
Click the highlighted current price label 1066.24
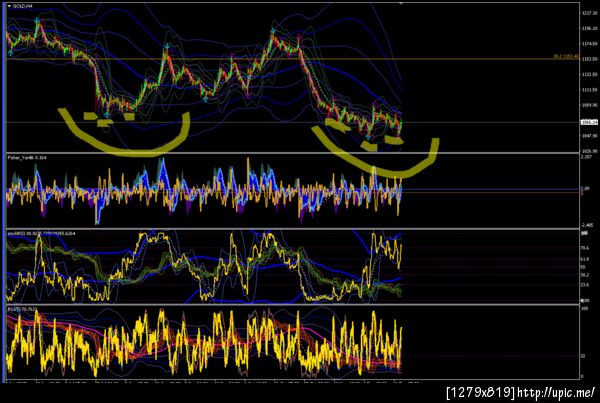point(589,122)
